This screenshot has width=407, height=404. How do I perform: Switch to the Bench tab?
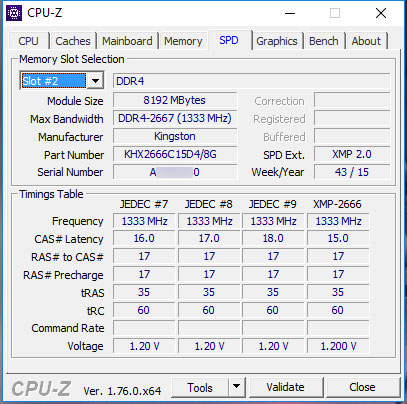pyautogui.click(x=324, y=41)
